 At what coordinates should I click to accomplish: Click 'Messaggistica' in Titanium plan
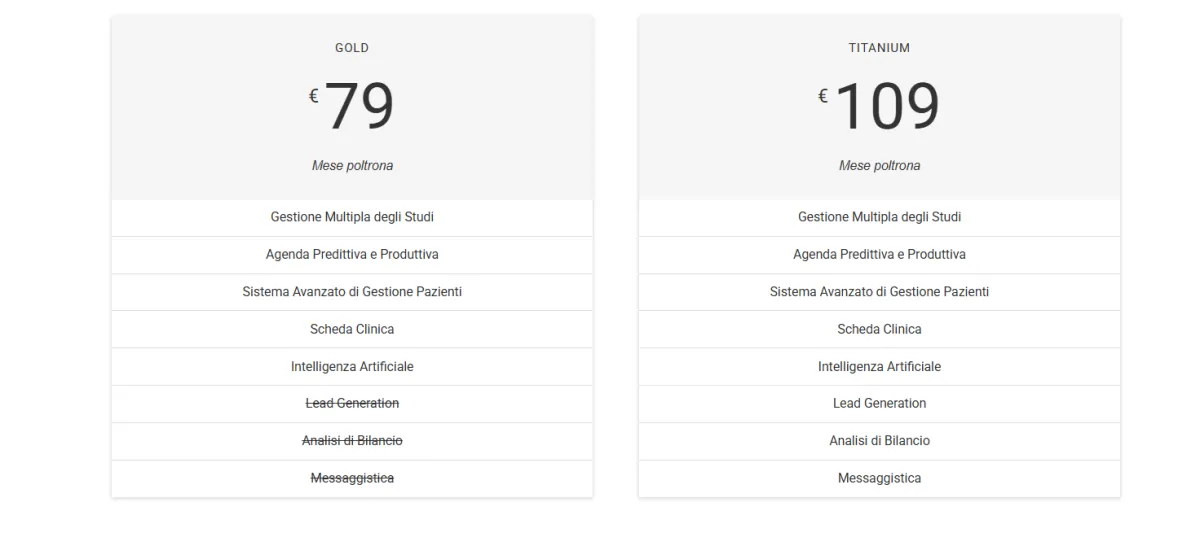(879, 478)
